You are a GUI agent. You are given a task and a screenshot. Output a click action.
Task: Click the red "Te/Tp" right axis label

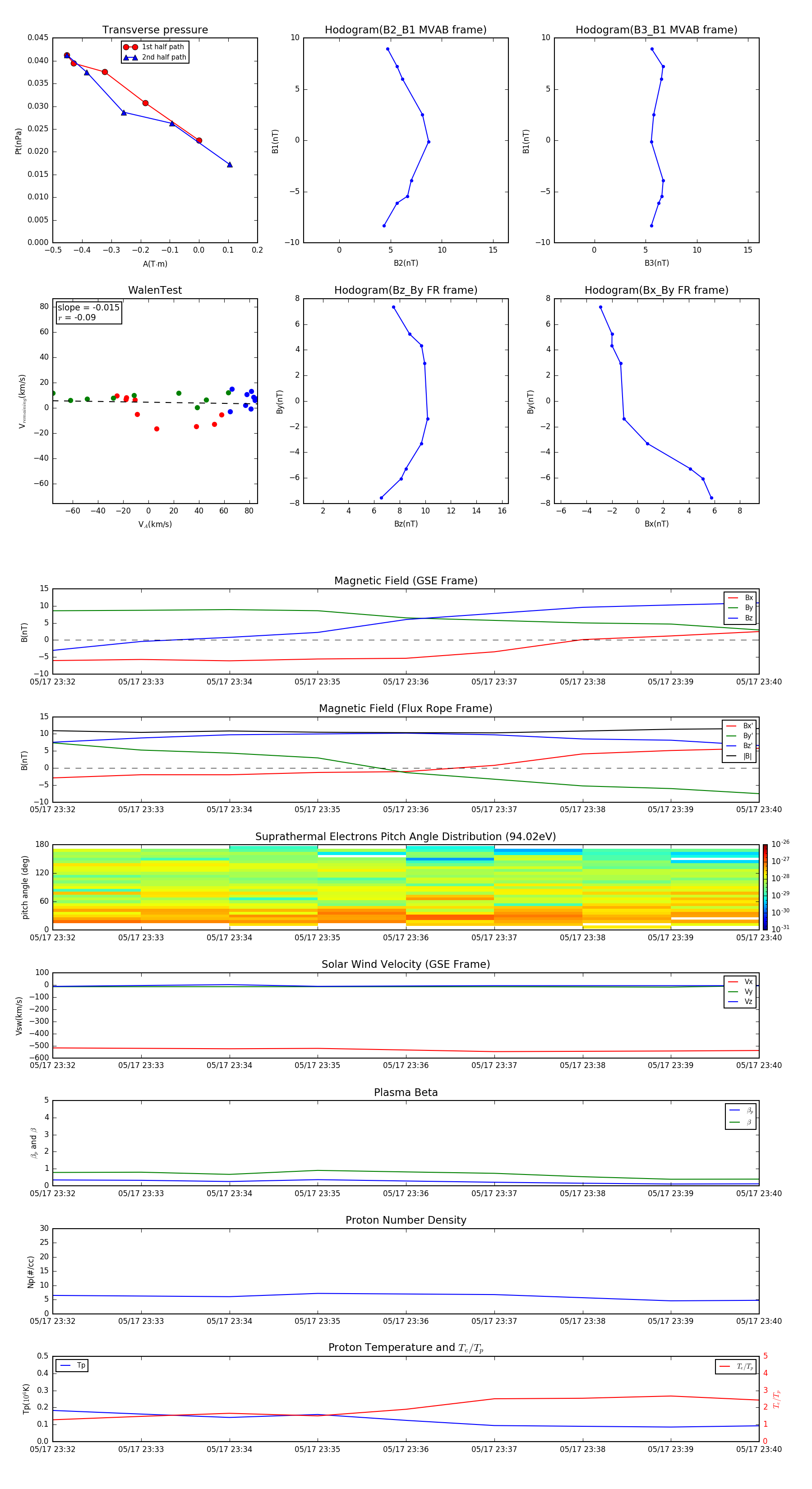[776, 1399]
